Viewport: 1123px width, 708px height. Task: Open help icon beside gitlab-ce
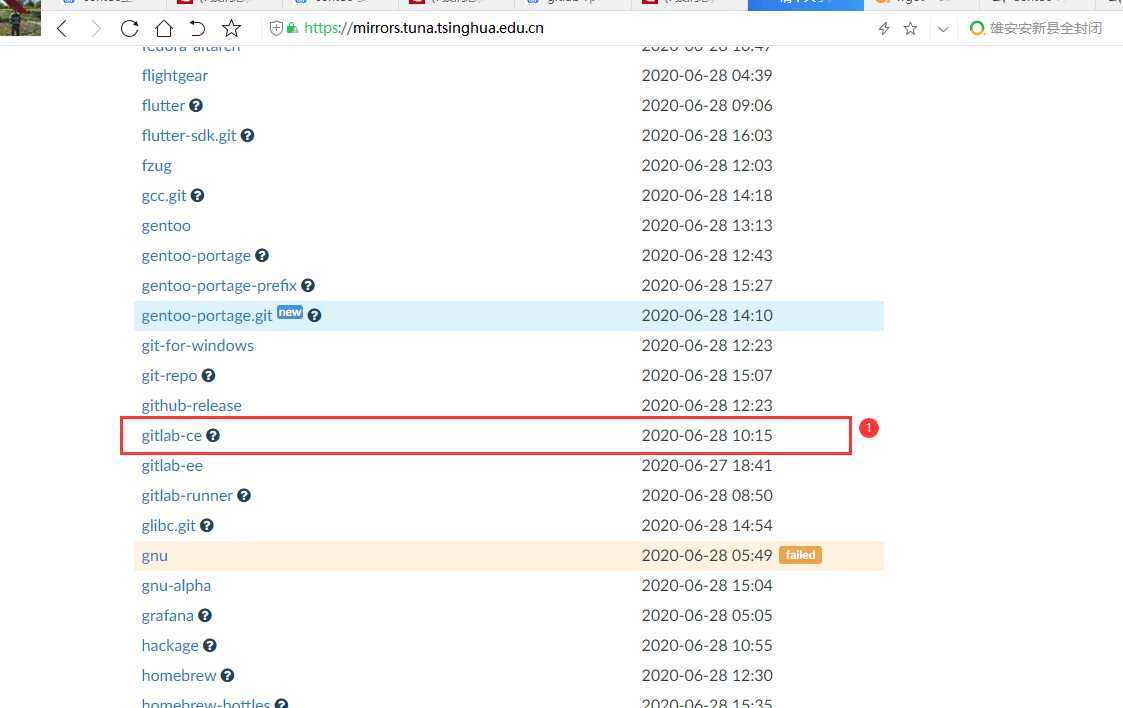coord(213,436)
